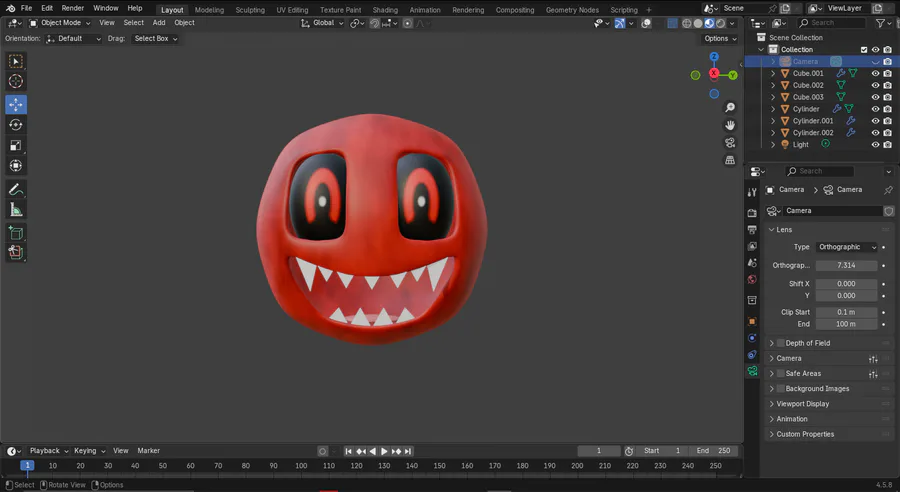Open the Object Mode dropdown
Image resolution: width=900 pixels, height=492 pixels.
[60, 22]
